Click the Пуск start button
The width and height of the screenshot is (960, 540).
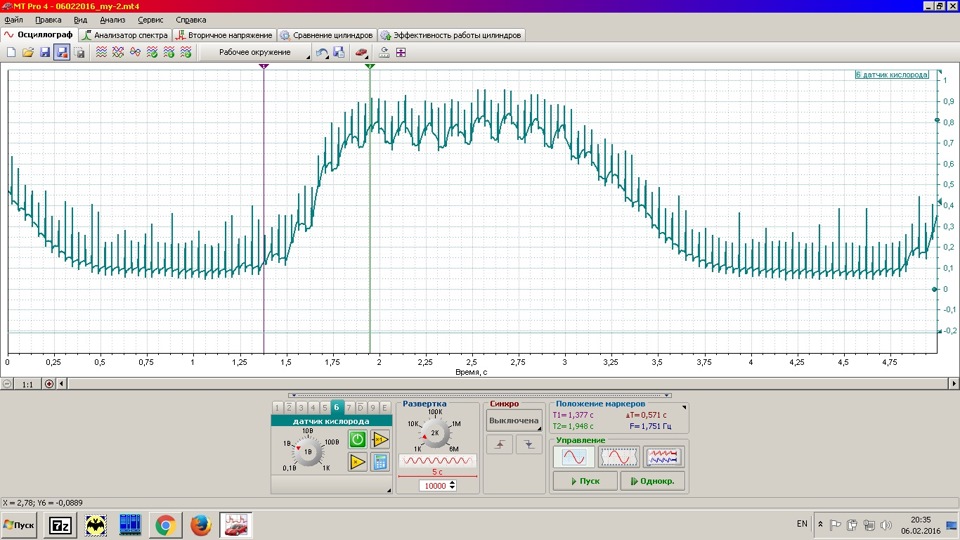click(585, 481)
